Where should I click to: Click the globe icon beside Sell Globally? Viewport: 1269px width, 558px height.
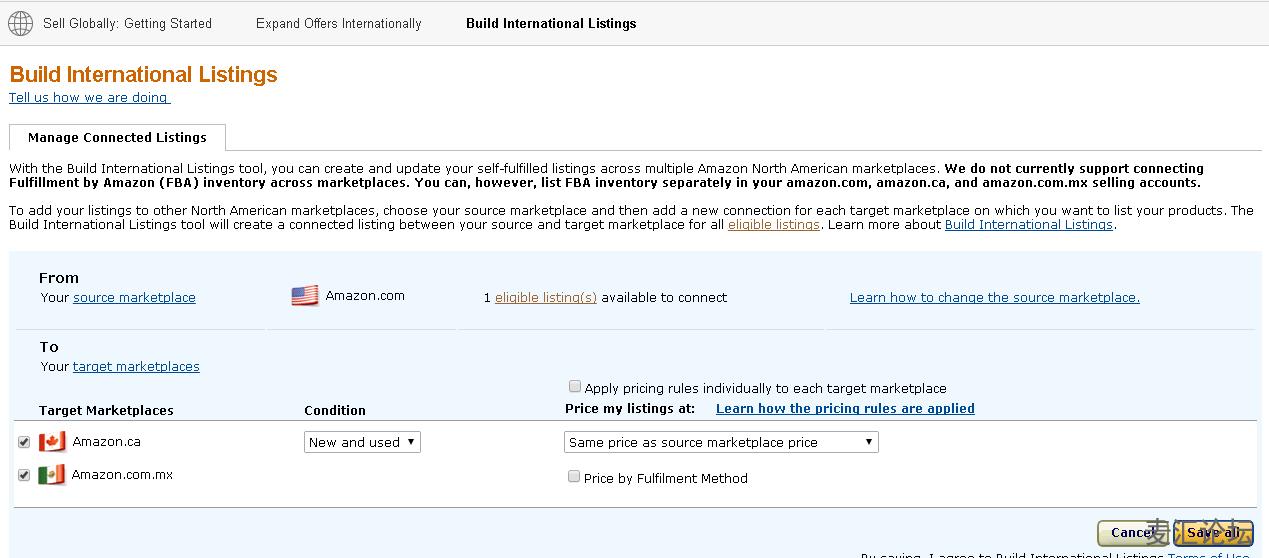[20, 23]
